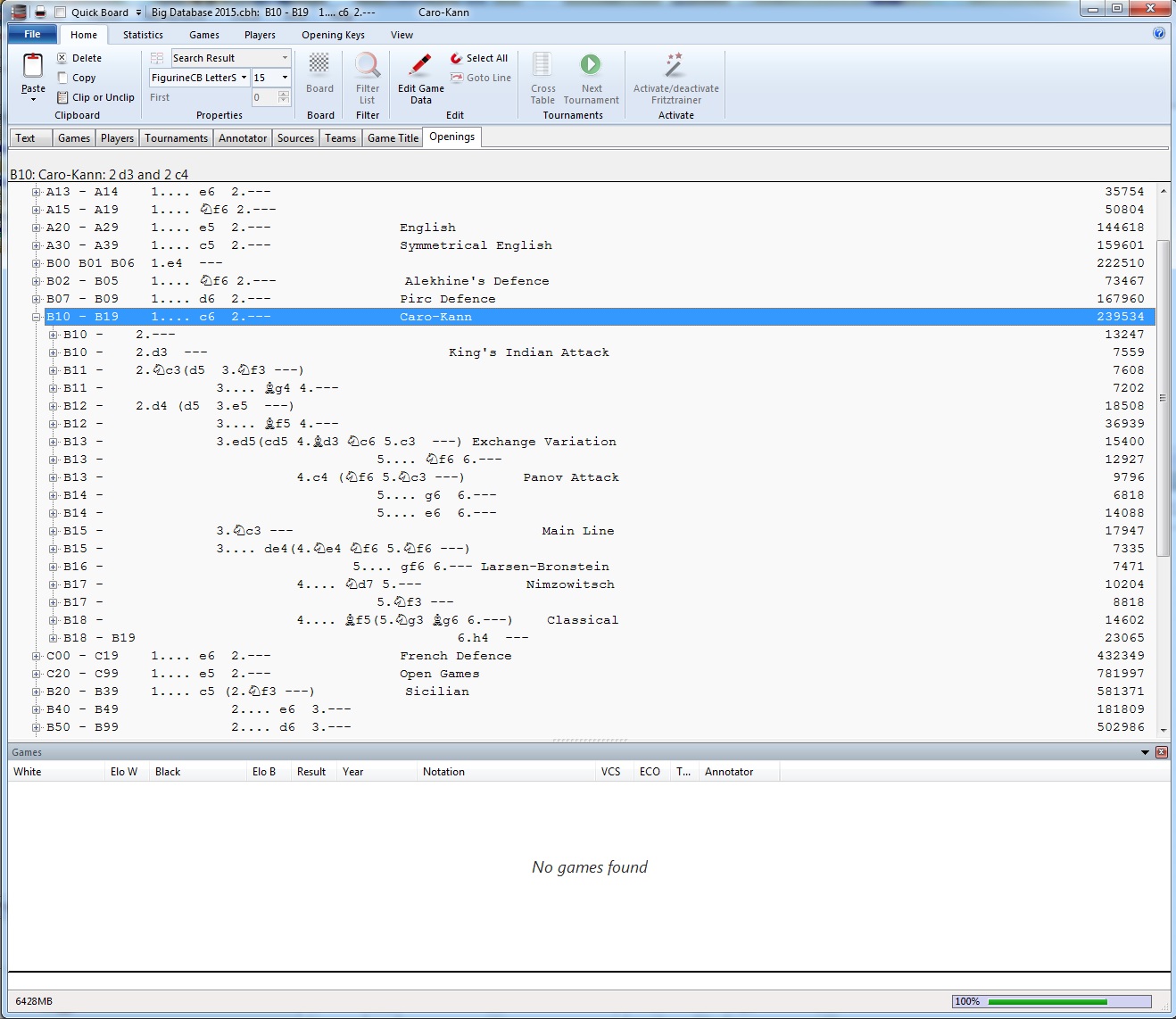
Task: Click the Goto Line button
Action: coord(480,78)
